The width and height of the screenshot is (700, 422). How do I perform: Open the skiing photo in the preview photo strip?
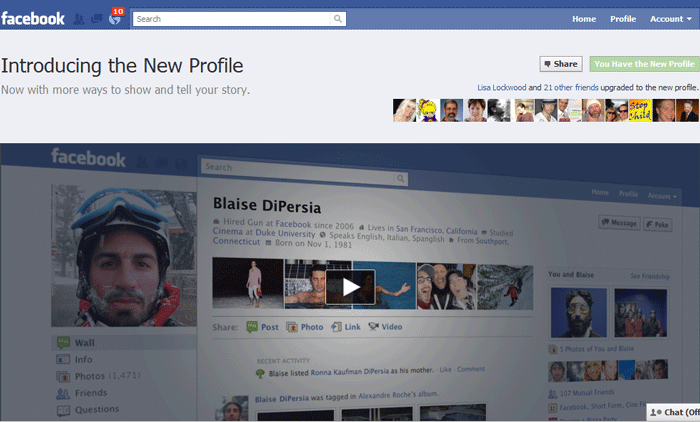505,287
